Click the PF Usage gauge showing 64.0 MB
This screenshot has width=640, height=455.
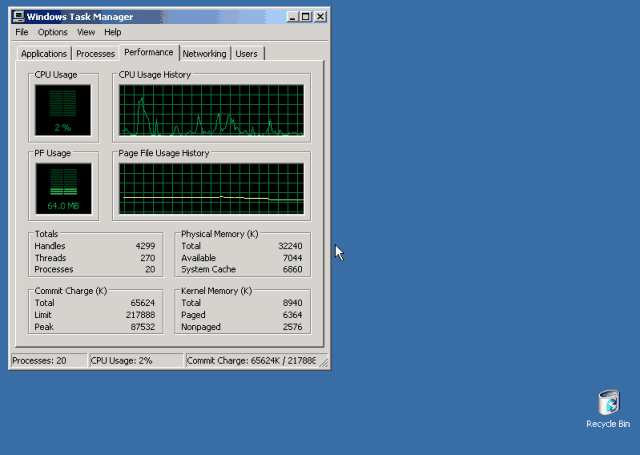click(x=63, y=189)
